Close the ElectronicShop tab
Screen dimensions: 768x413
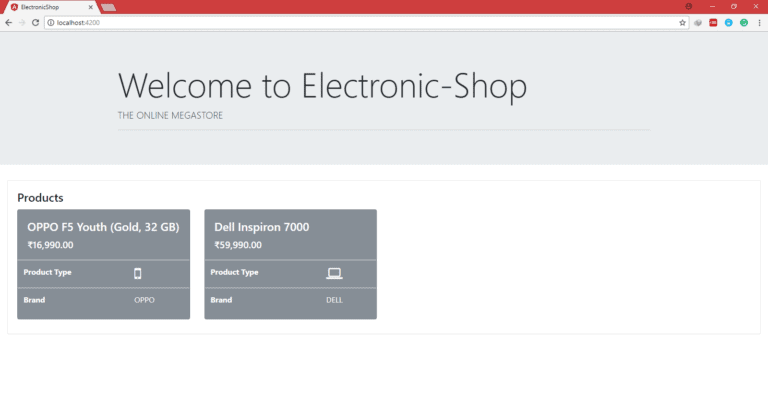(91, 7)
